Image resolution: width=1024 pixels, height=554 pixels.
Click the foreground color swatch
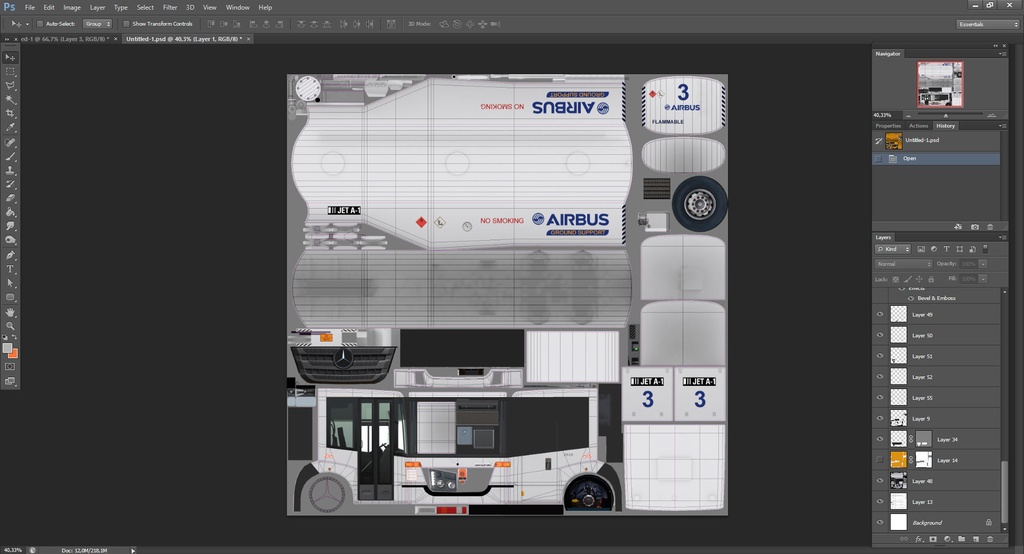coord(8,347)
